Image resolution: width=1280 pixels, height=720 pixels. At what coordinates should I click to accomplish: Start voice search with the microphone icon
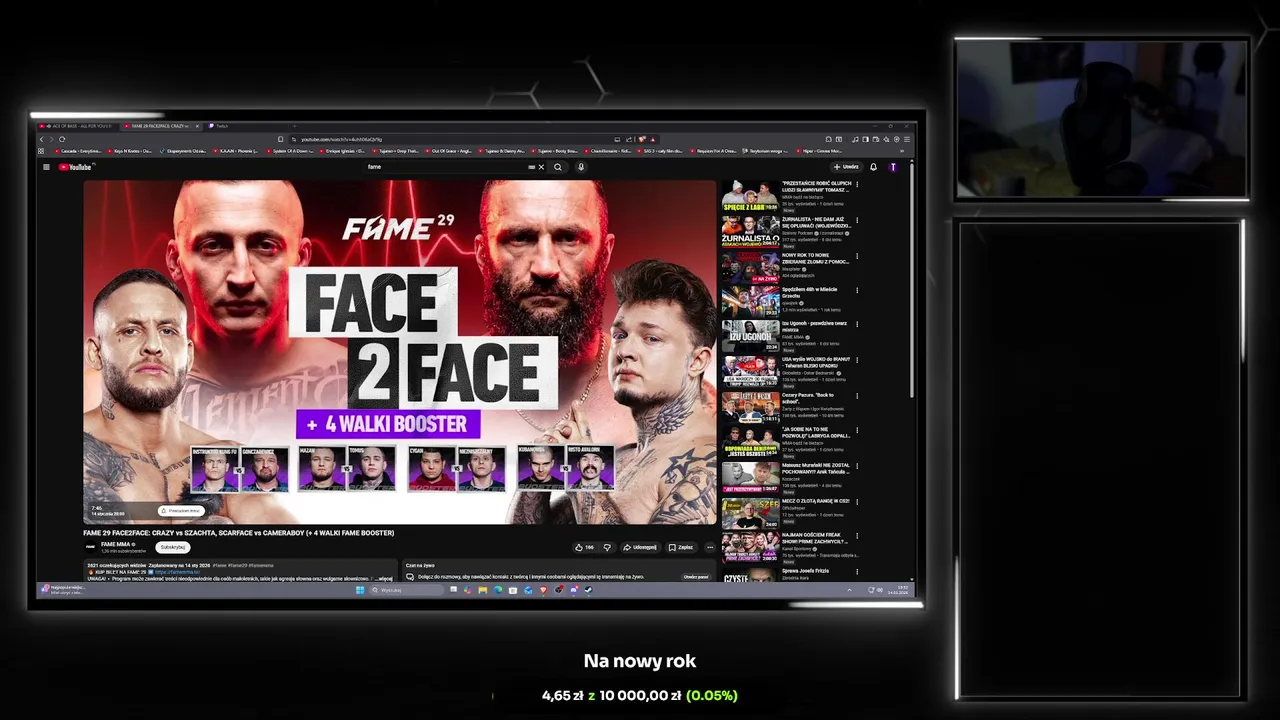[x=581, y=167]
